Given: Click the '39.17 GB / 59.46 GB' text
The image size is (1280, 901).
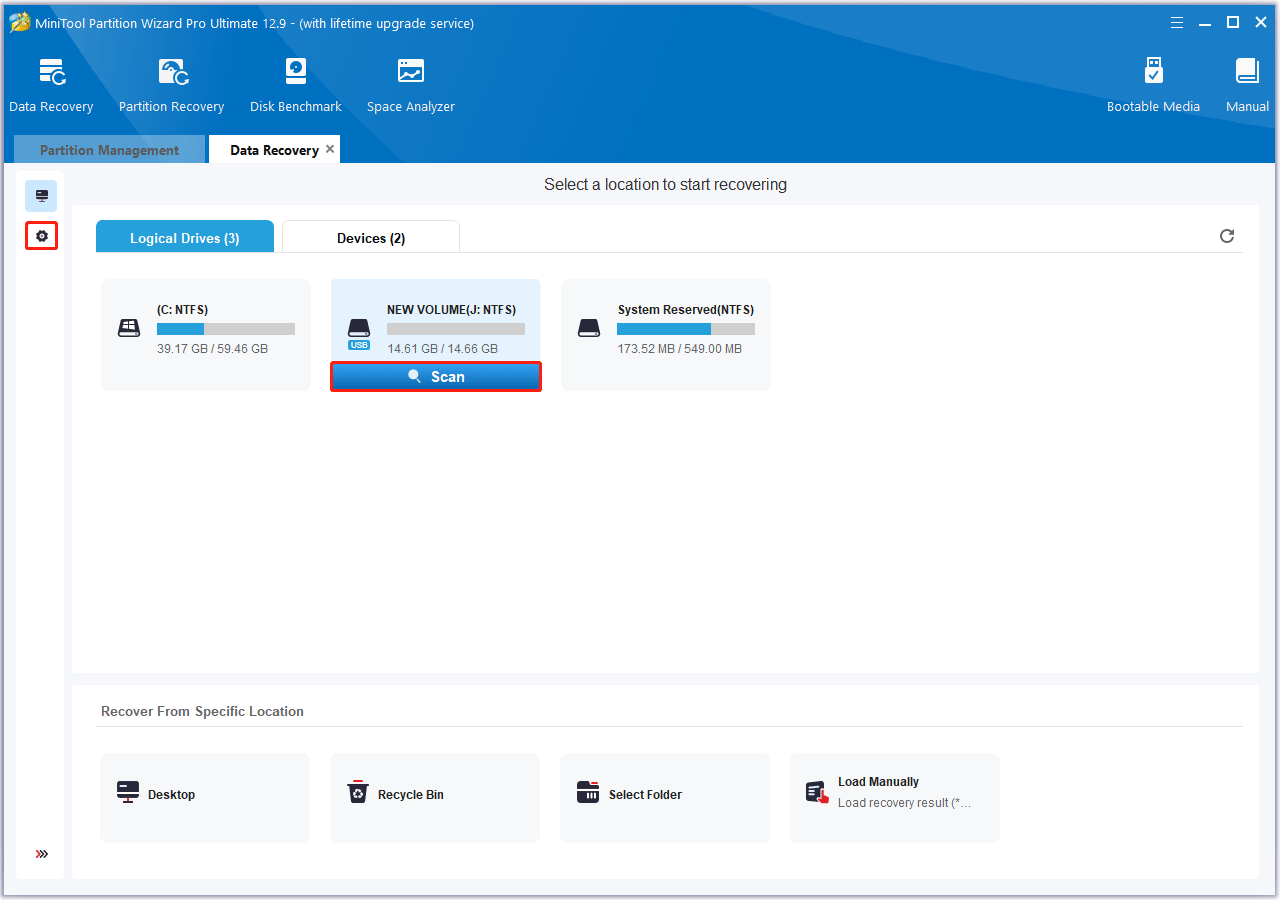Looking at the screenshot, I should click(212, 349).
